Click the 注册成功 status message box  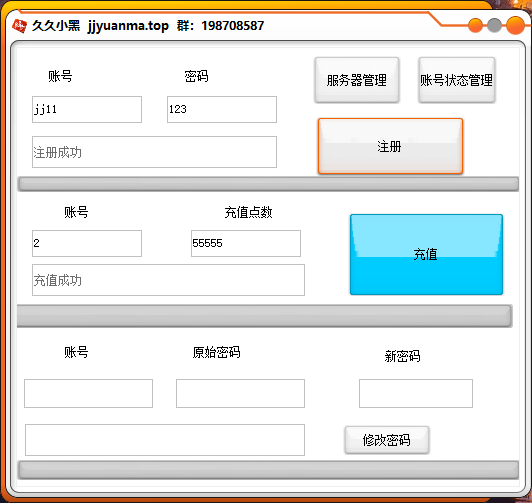point(154,152)
